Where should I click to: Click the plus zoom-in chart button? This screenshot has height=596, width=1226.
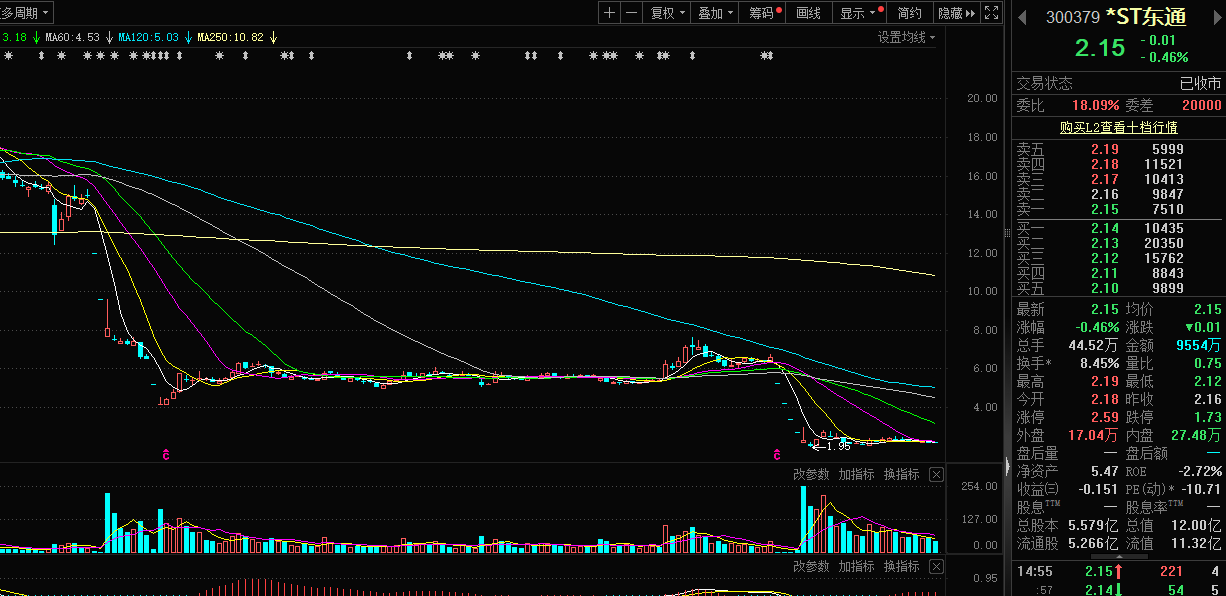click(x=610, y=13)
